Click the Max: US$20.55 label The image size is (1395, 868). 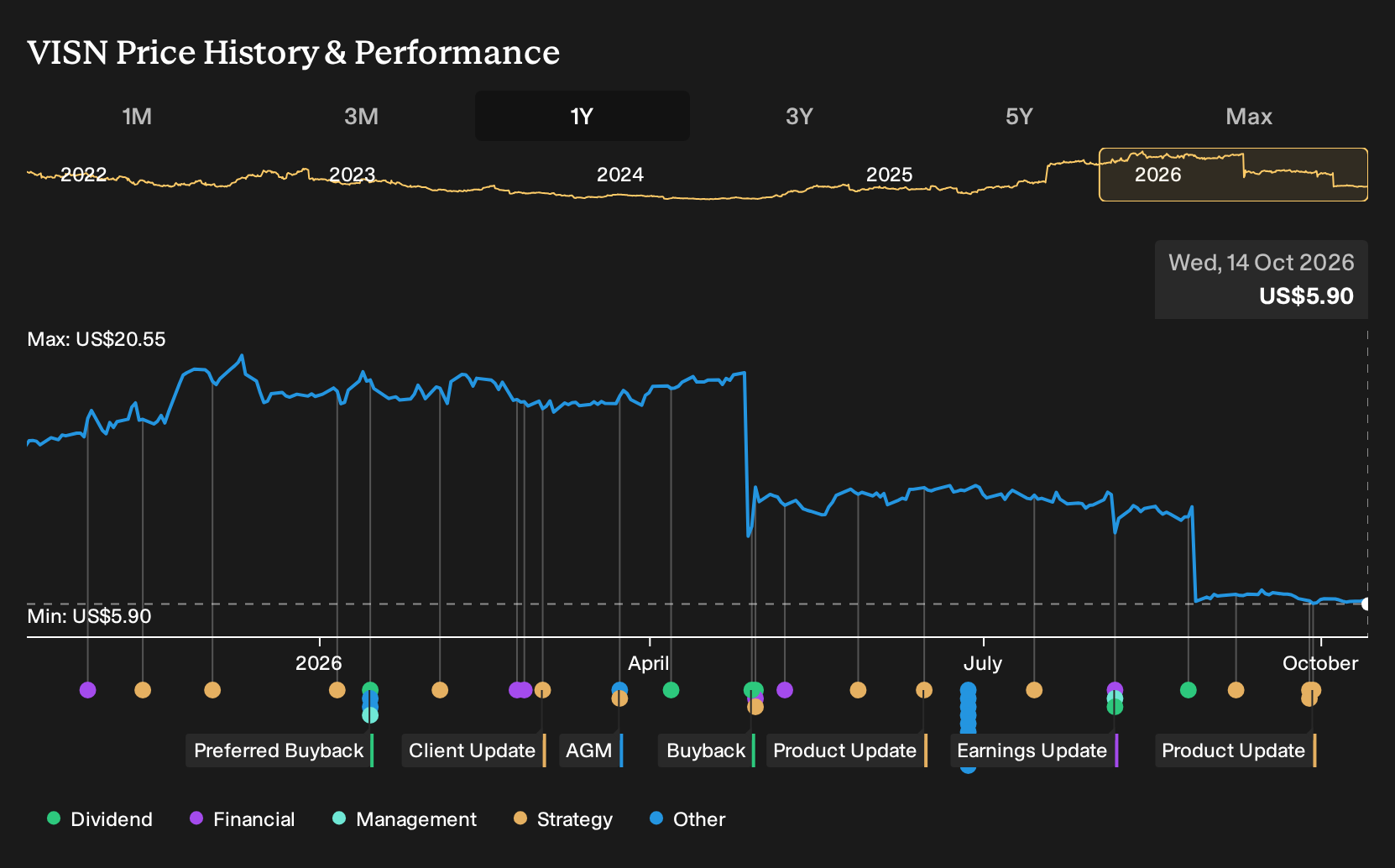pyautogui.click(x=97, y=339)
